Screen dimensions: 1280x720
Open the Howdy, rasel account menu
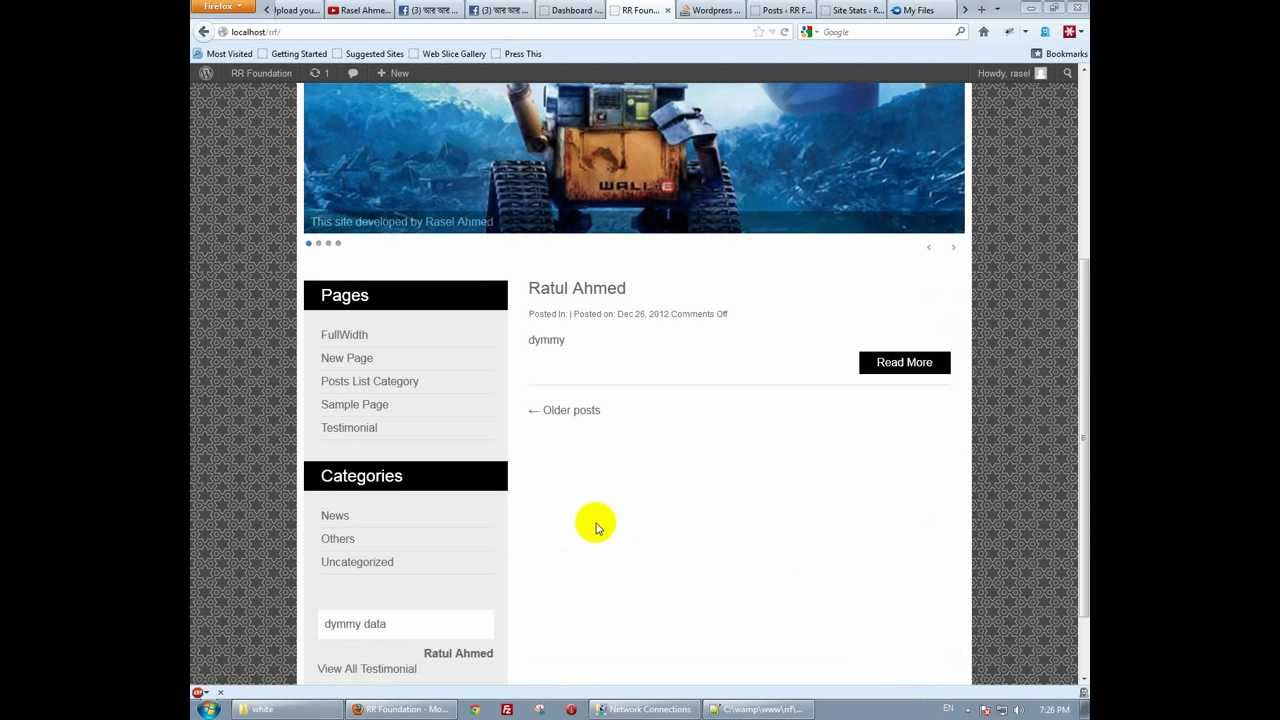click(x=1011, y=73)
